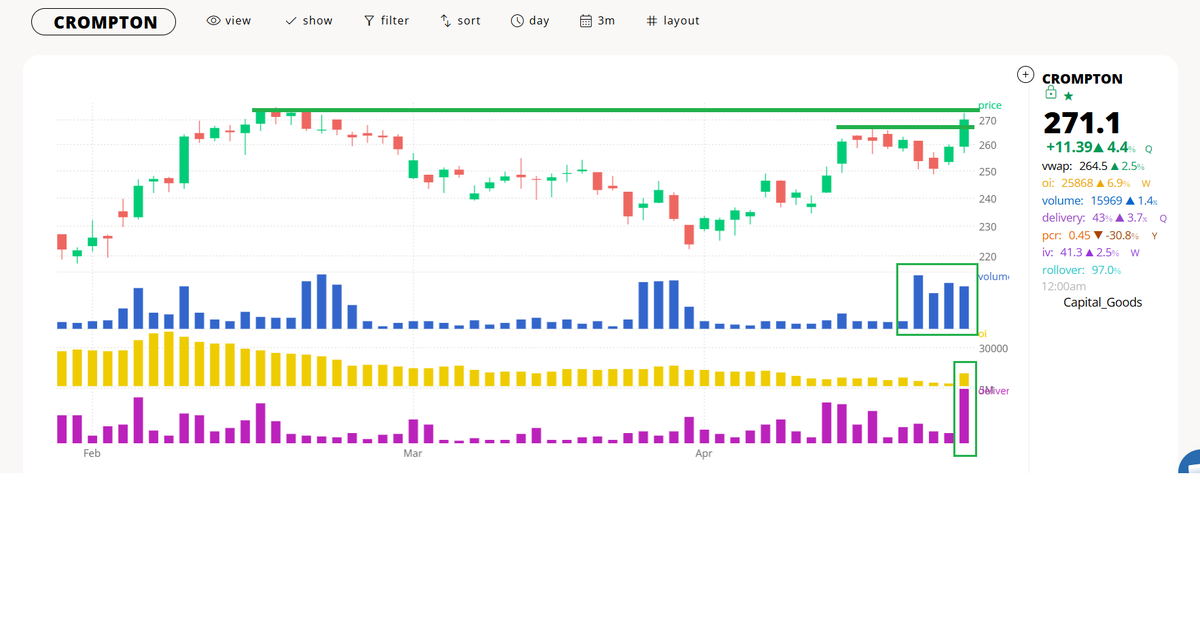This screenshot has height=618, width=1200.
Task: Click the calendar icon in the 3m control
Action: click(x=587, y=20)
